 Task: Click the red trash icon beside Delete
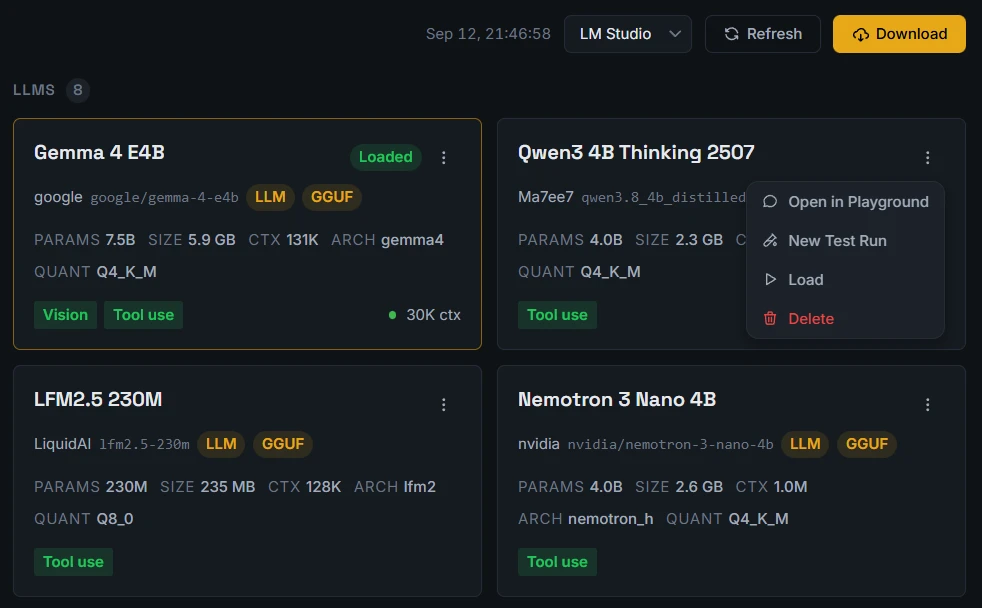click(770, 318)
